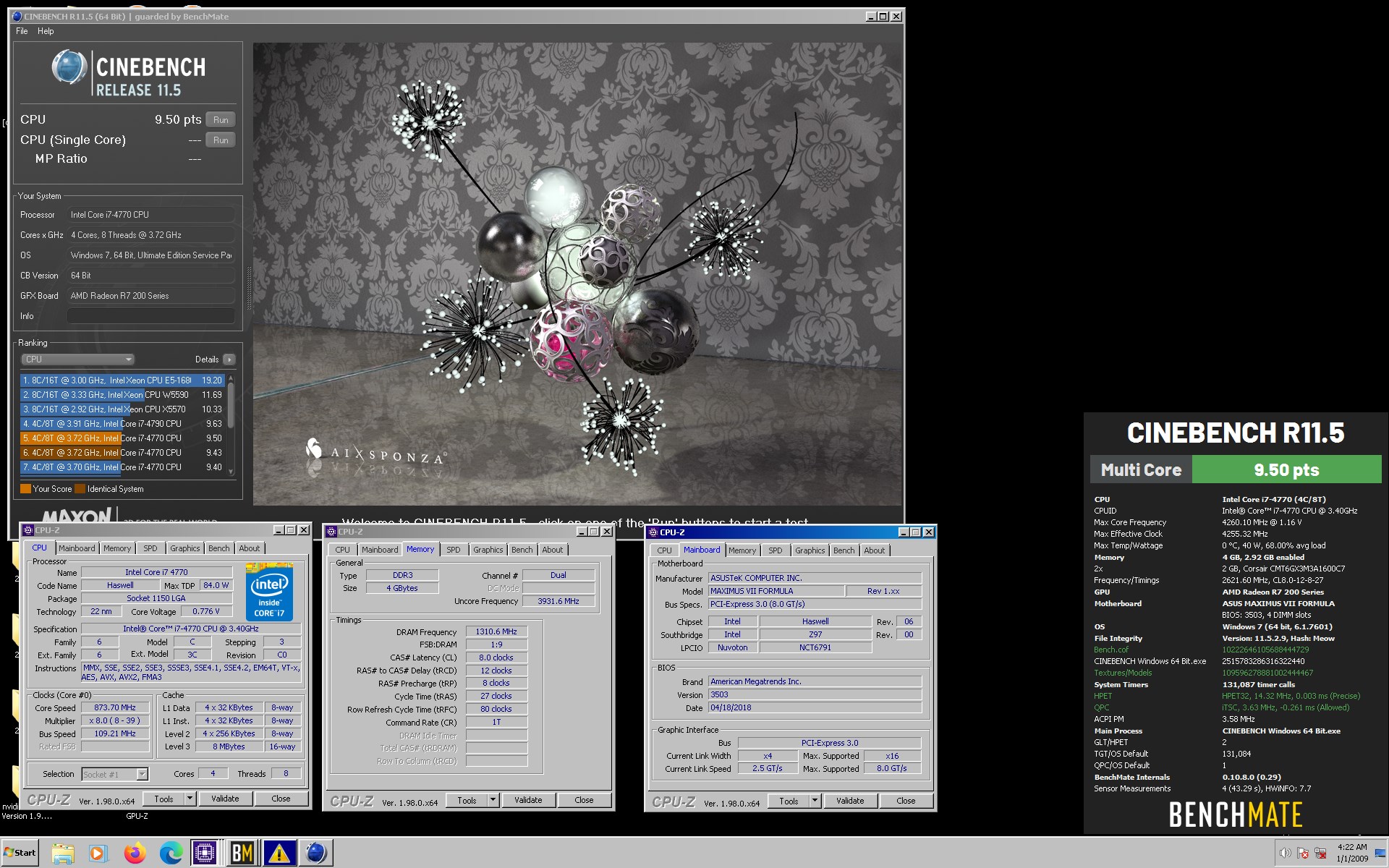Click the Cinebench Info input field
The image size is (1389, 868).
(150, 316)
